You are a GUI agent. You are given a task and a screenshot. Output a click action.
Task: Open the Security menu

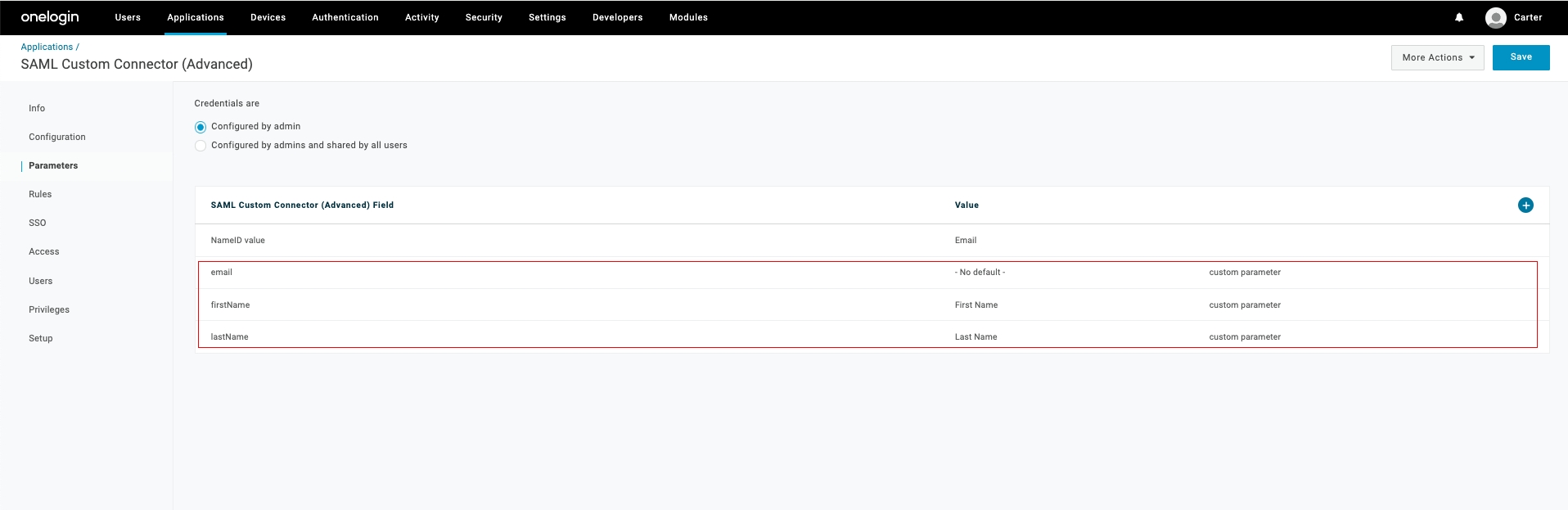[484, 17]
